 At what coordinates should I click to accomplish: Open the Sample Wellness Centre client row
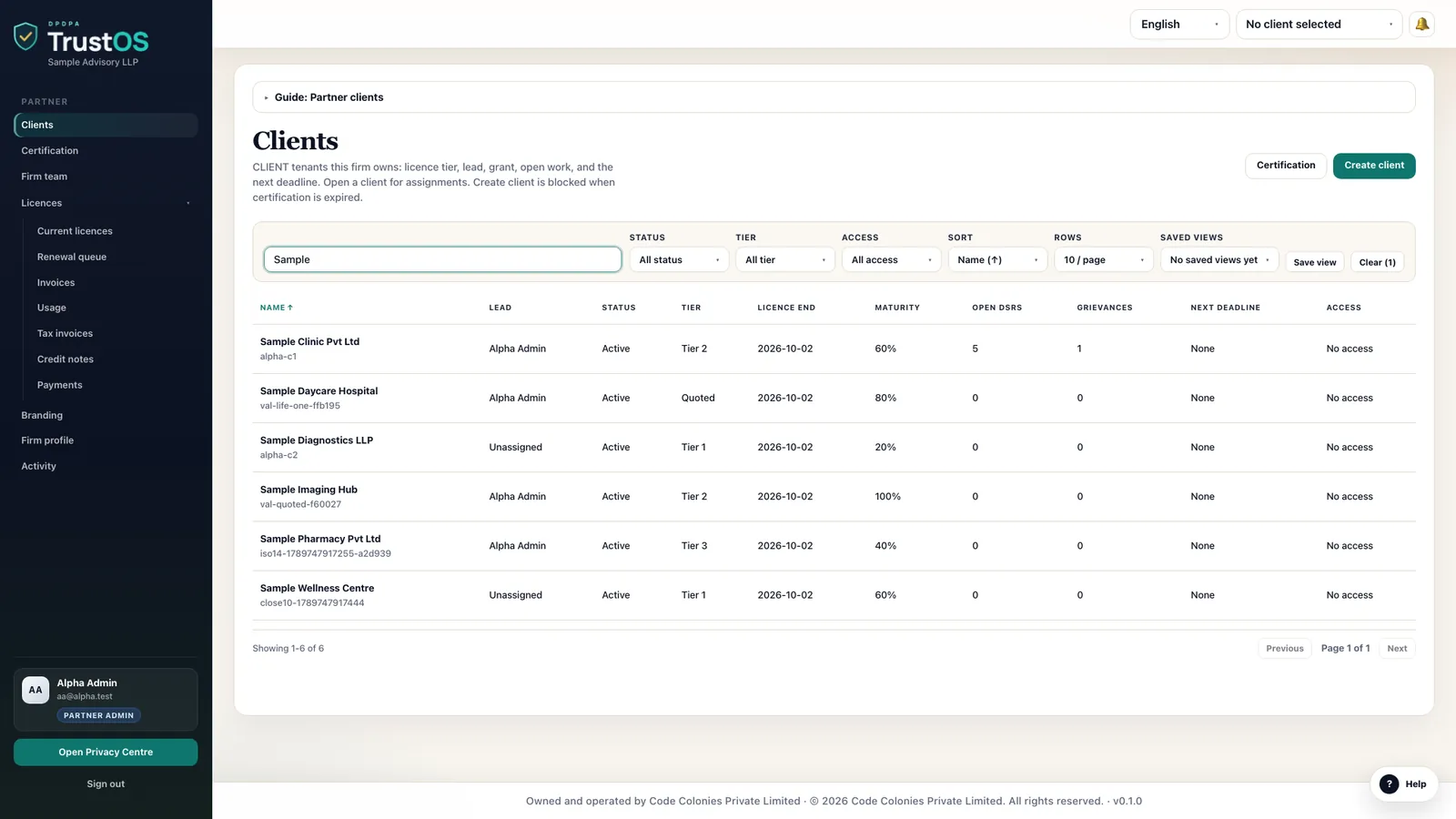tap(834, 595)
